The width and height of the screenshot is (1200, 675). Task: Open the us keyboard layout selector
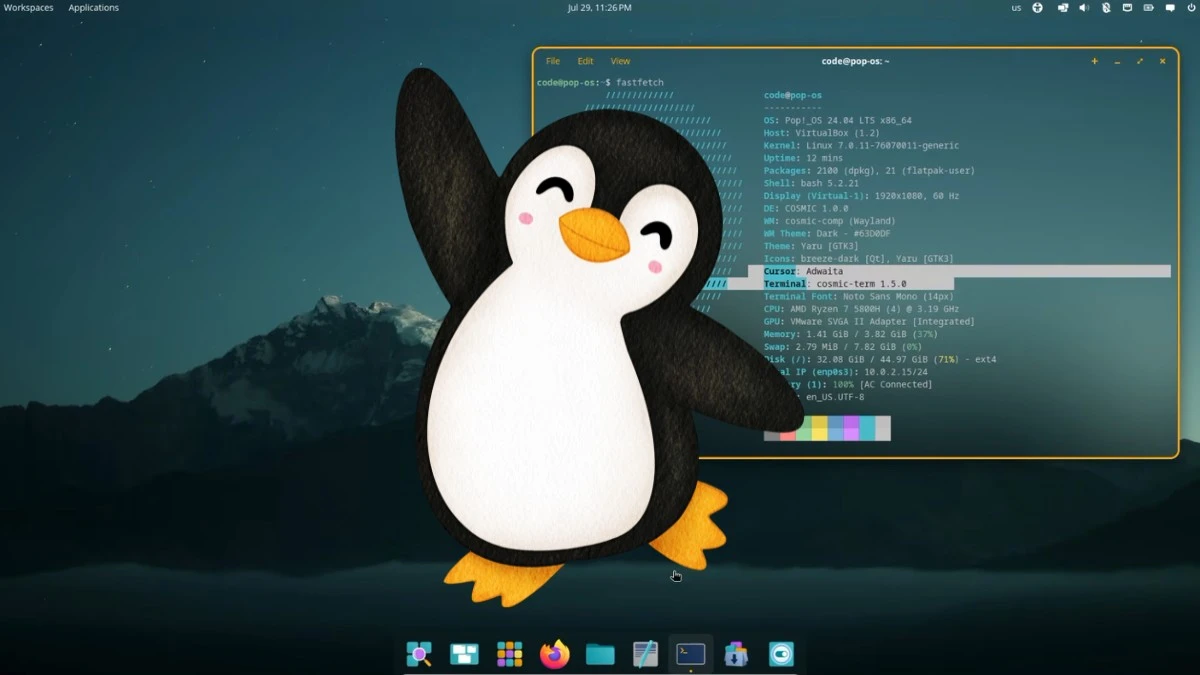click(x=1016, y=8)
